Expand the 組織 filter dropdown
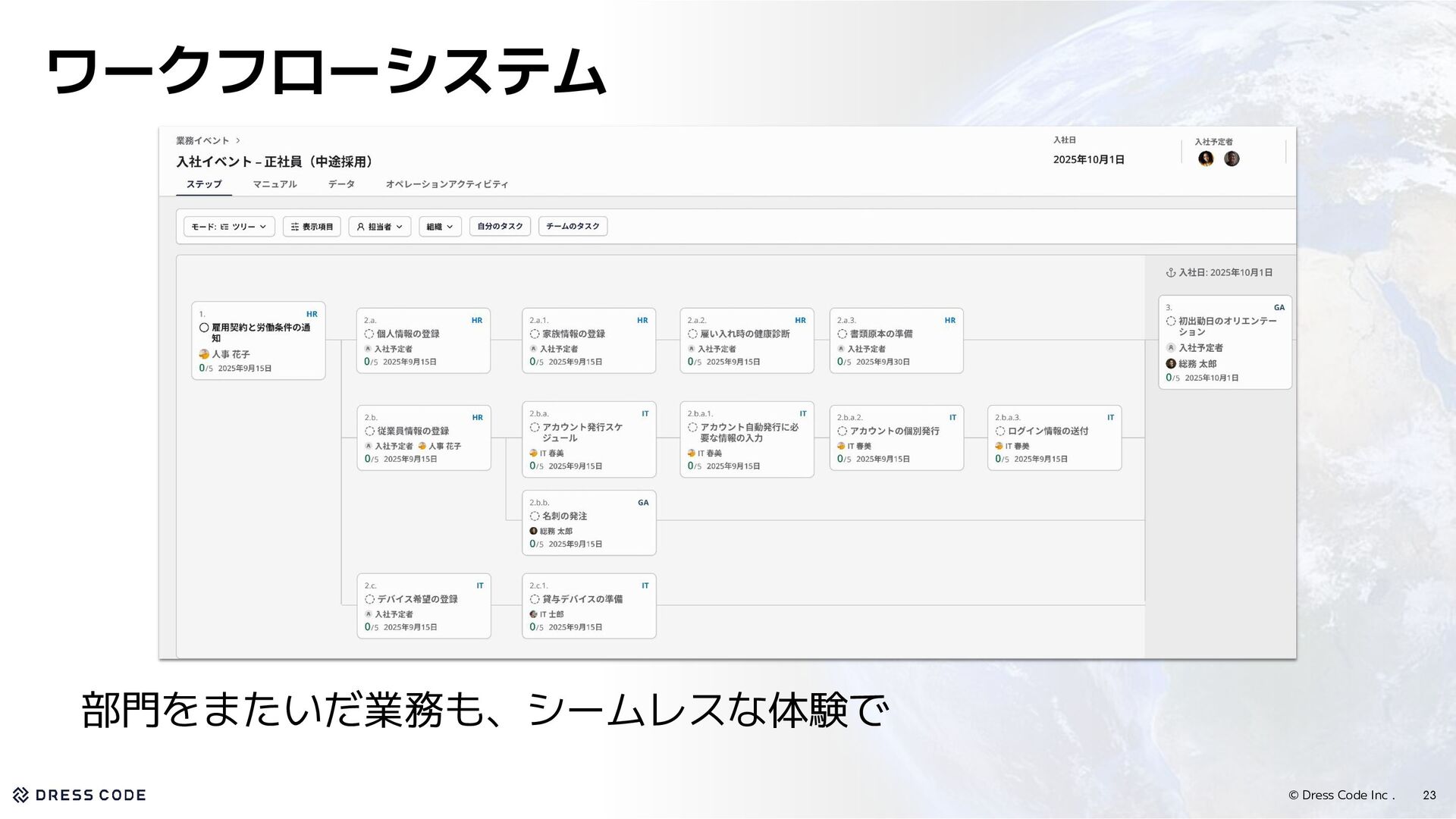1456x819 pixels. [440, 227]
